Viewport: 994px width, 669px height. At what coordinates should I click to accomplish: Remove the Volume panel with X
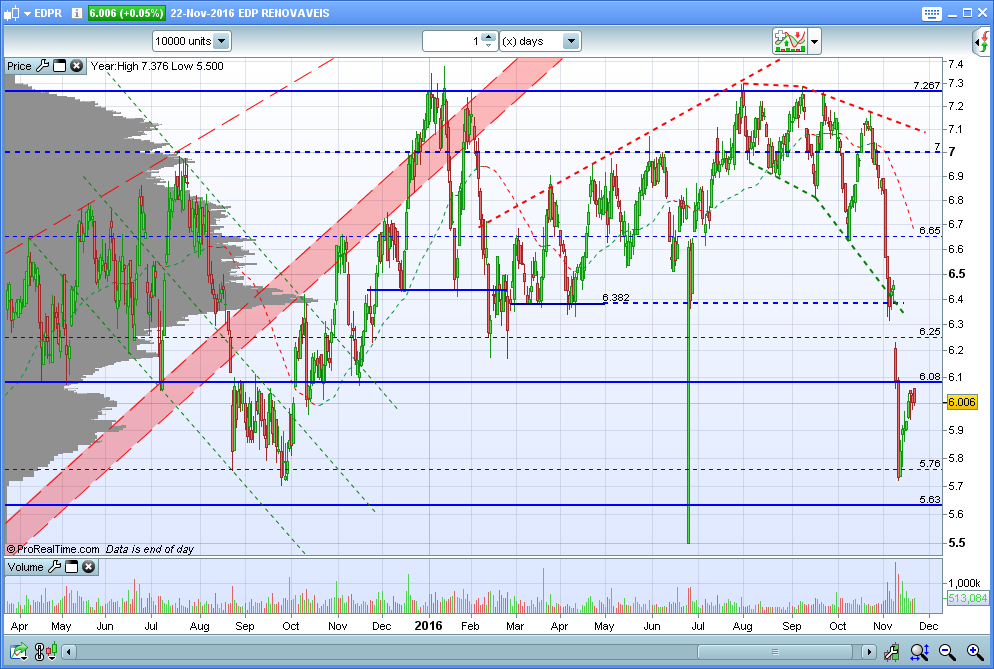(89, 566)
